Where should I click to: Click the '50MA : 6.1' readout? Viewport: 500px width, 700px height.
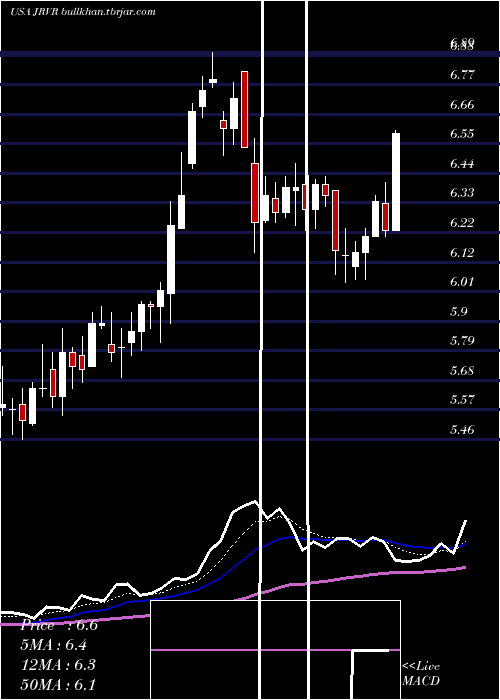click(x=58, y=684)
